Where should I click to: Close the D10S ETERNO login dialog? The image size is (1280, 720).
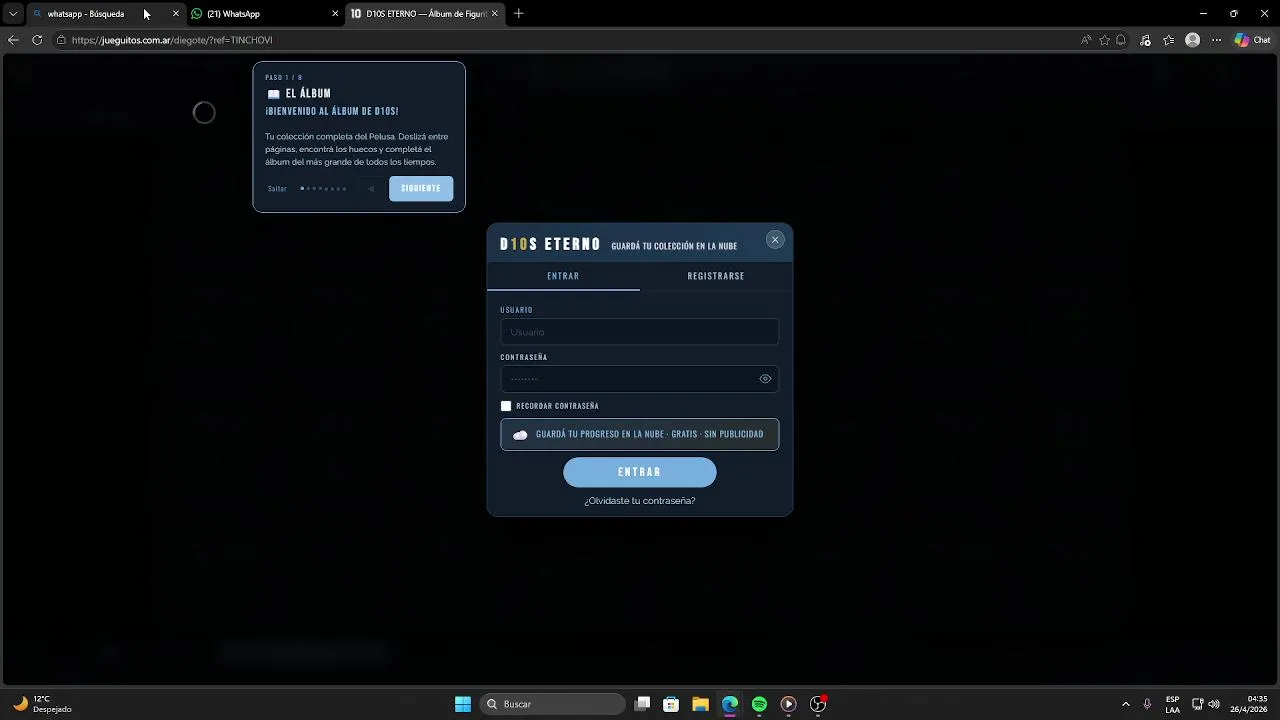(x=775, y=240)
